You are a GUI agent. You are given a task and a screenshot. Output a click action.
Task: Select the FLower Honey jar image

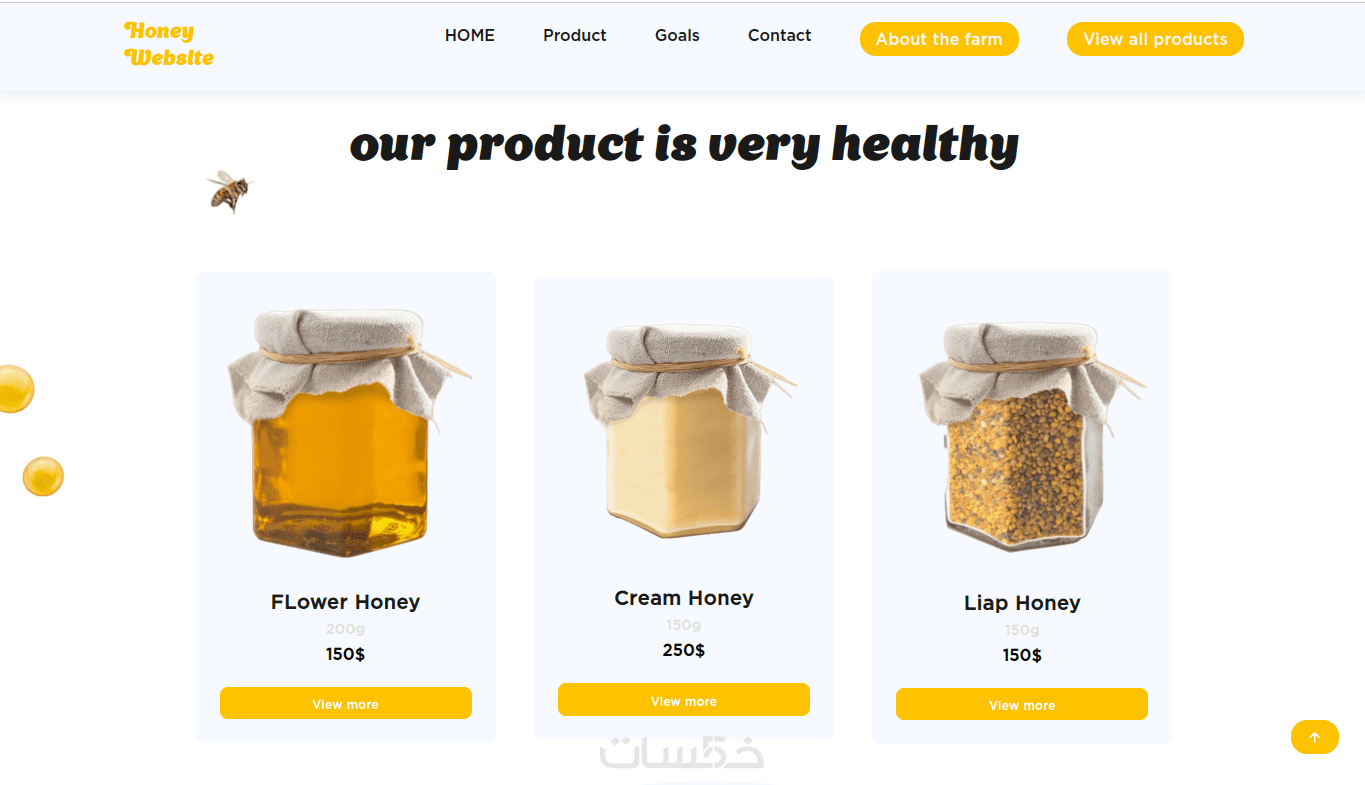click(346, 432)
